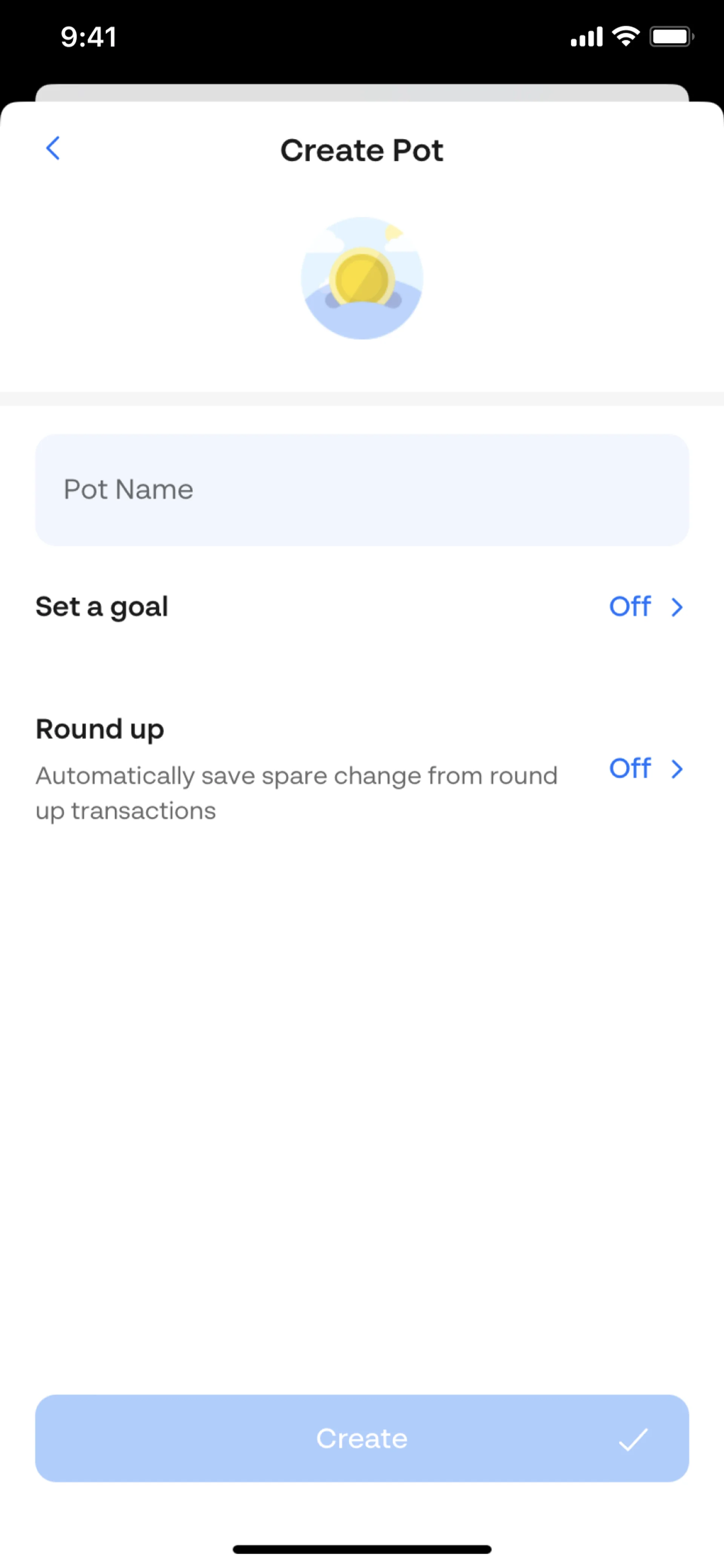Tap the battery indicator icon

(x=671, y=37)
